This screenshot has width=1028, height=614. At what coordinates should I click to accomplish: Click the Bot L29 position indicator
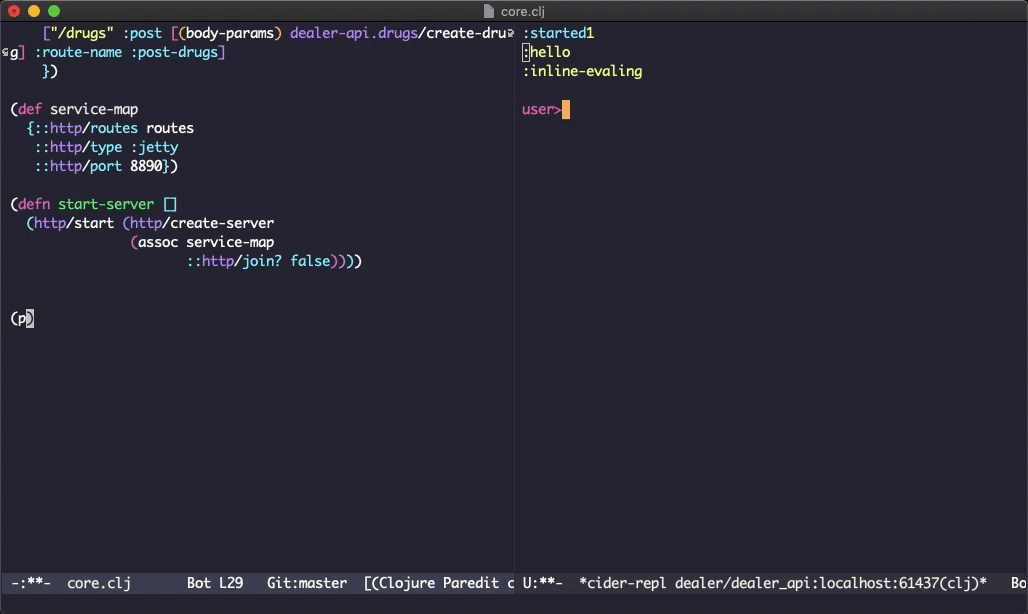214,583
